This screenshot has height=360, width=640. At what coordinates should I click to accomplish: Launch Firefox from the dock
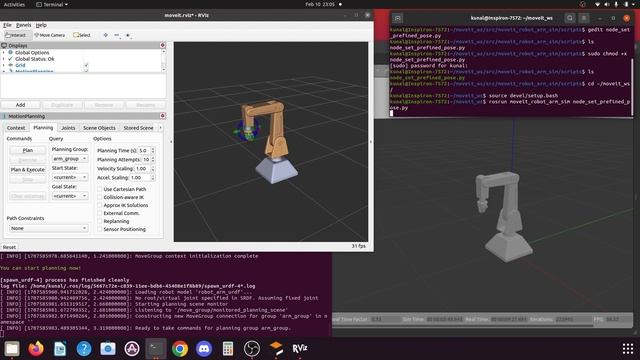(x=36, y=349)
